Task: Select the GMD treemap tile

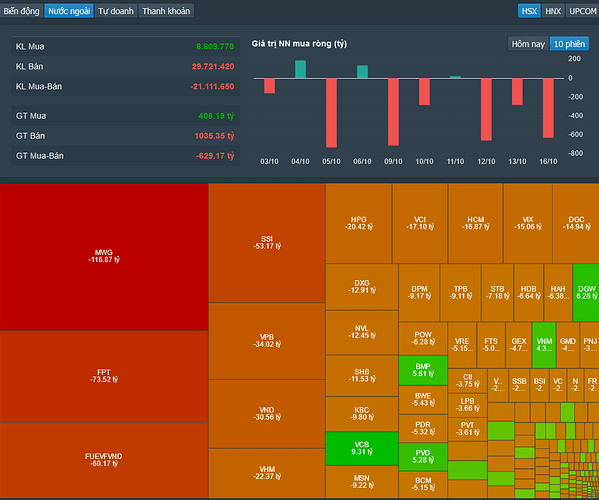Action: click(x=568, y=345)
